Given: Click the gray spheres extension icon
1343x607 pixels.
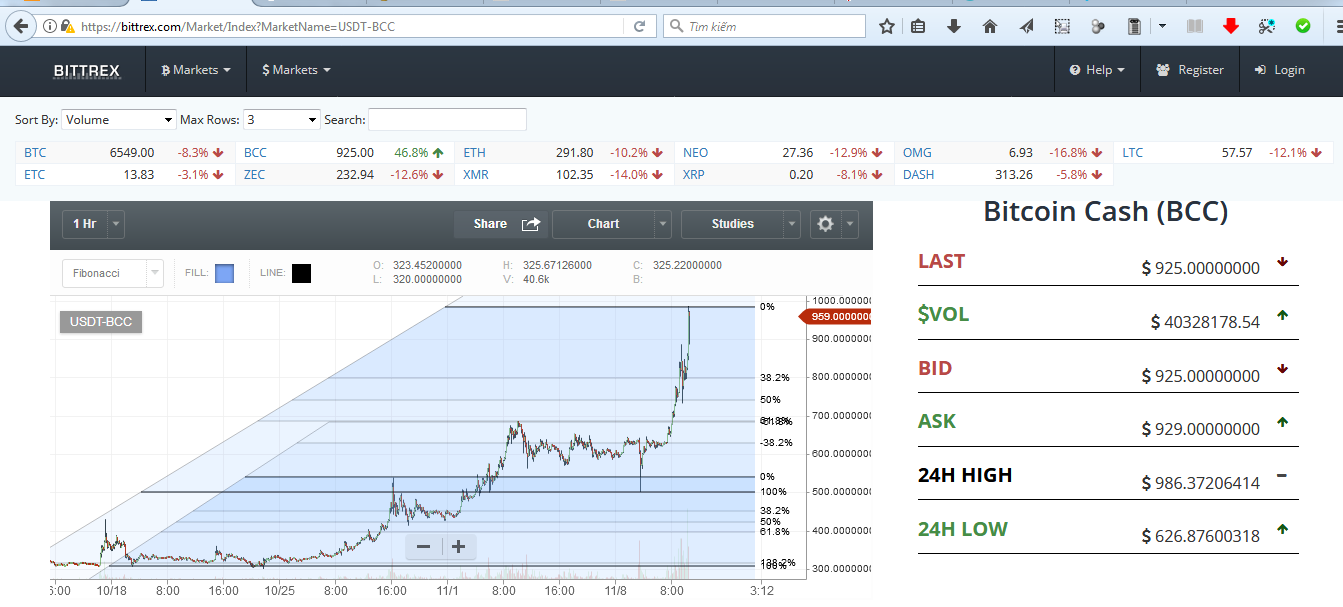Looking at the screenshot, I should click(1097, 26).
